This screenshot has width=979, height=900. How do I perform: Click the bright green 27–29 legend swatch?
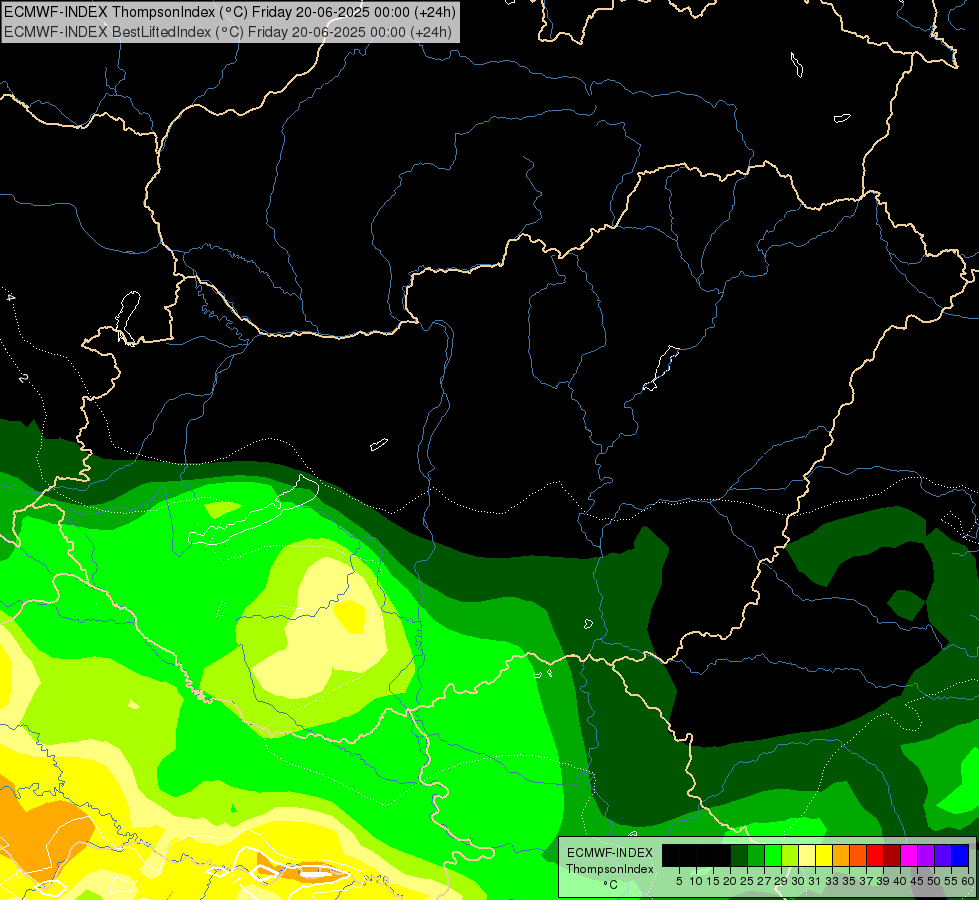click(x=773, y=855)
